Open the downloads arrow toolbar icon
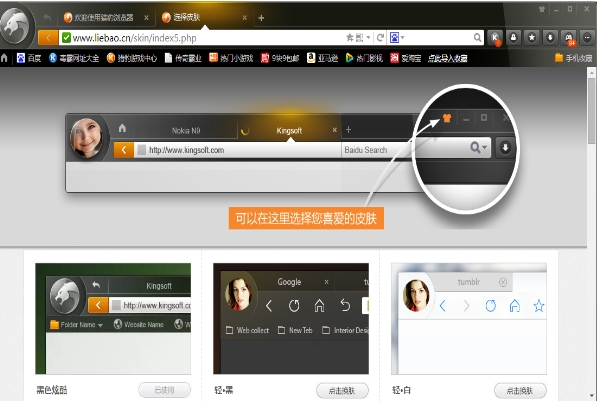609x403 pixels. point(550,38)
